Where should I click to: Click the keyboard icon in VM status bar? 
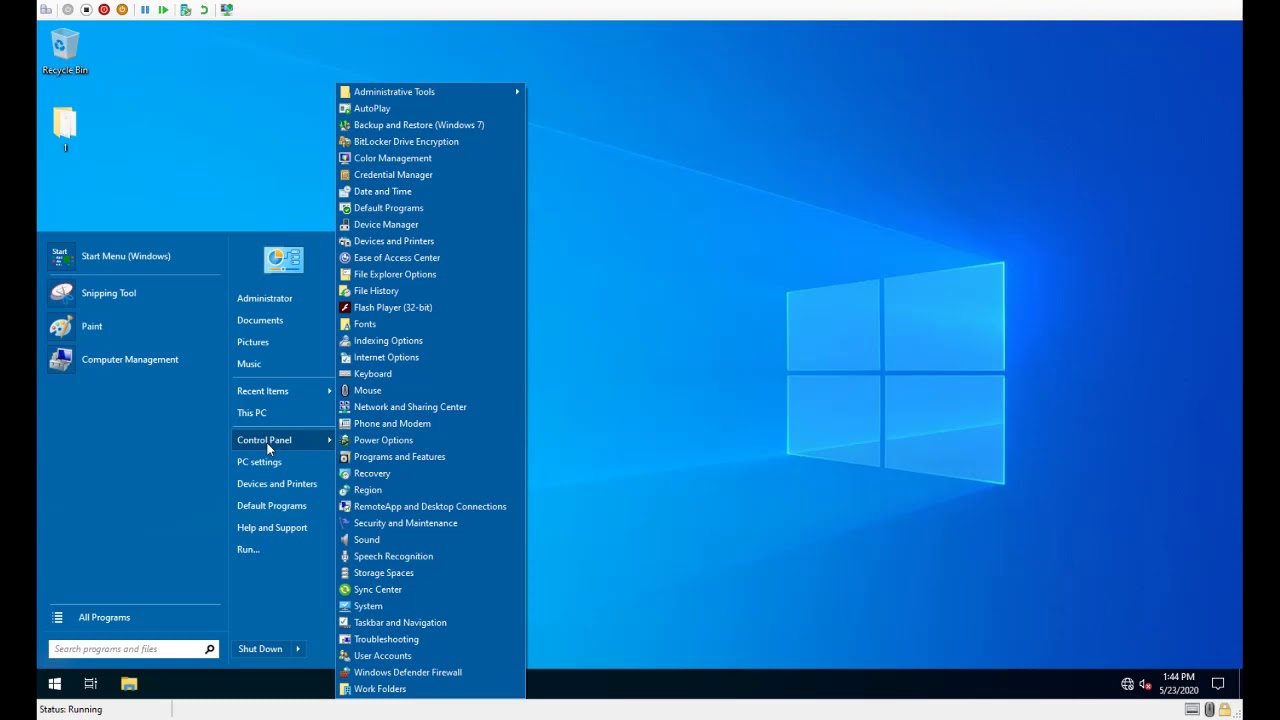(x=1192, y=709)
